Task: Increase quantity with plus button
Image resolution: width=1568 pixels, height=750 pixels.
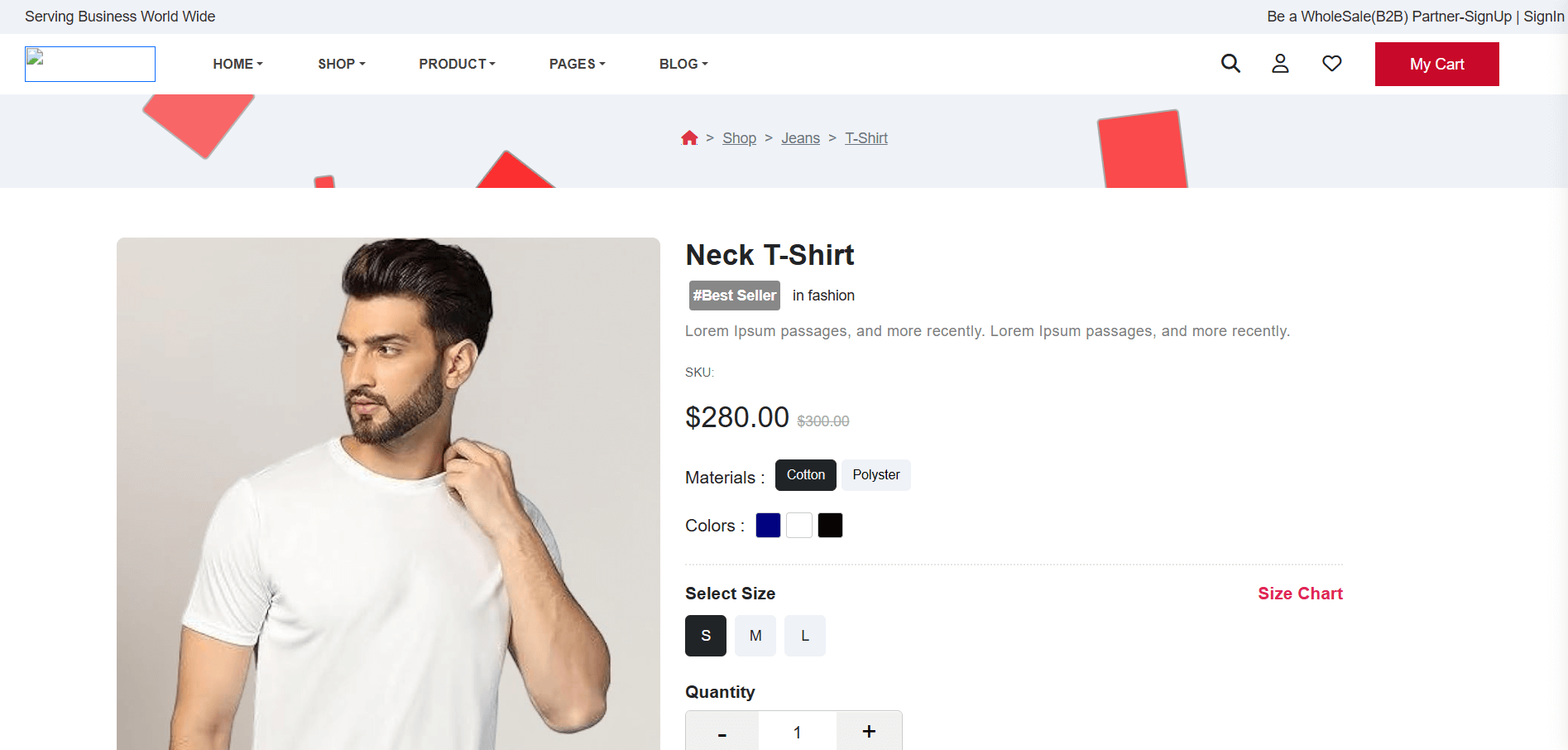Action: 869,732
